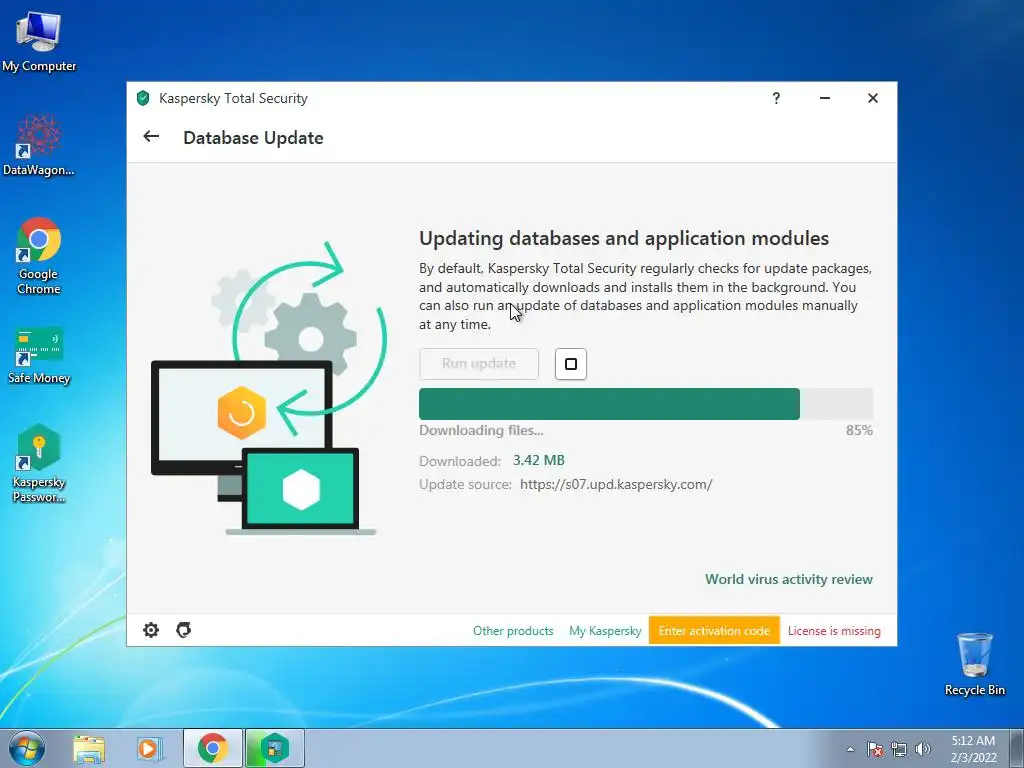Open the Windows Start menu

27,748
